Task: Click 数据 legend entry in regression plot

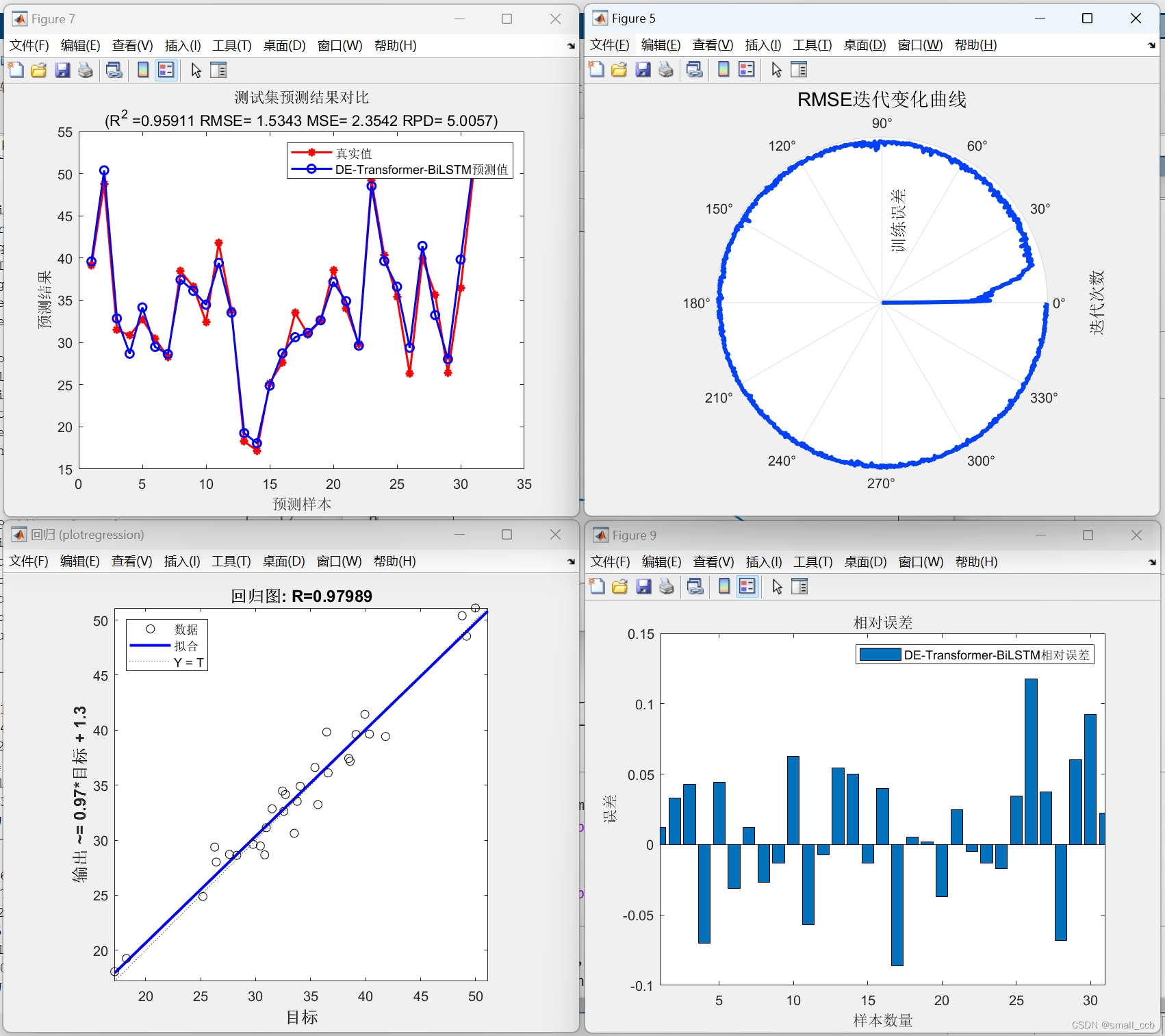Action: (x=185, y=629)
